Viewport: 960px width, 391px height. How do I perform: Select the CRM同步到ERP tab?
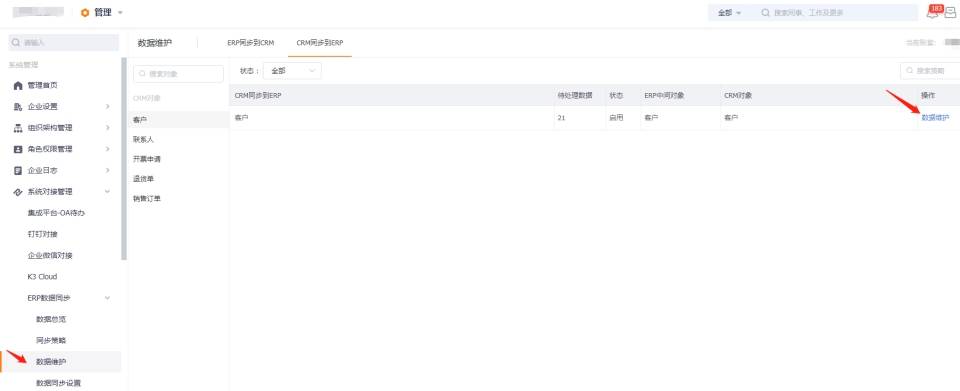click(x=320, y=43)
